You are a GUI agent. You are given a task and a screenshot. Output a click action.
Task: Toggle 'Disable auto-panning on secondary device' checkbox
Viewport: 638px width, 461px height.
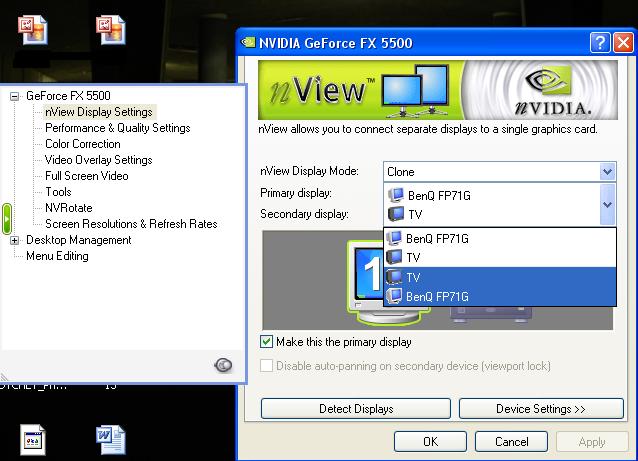click(x=267, y=366)
